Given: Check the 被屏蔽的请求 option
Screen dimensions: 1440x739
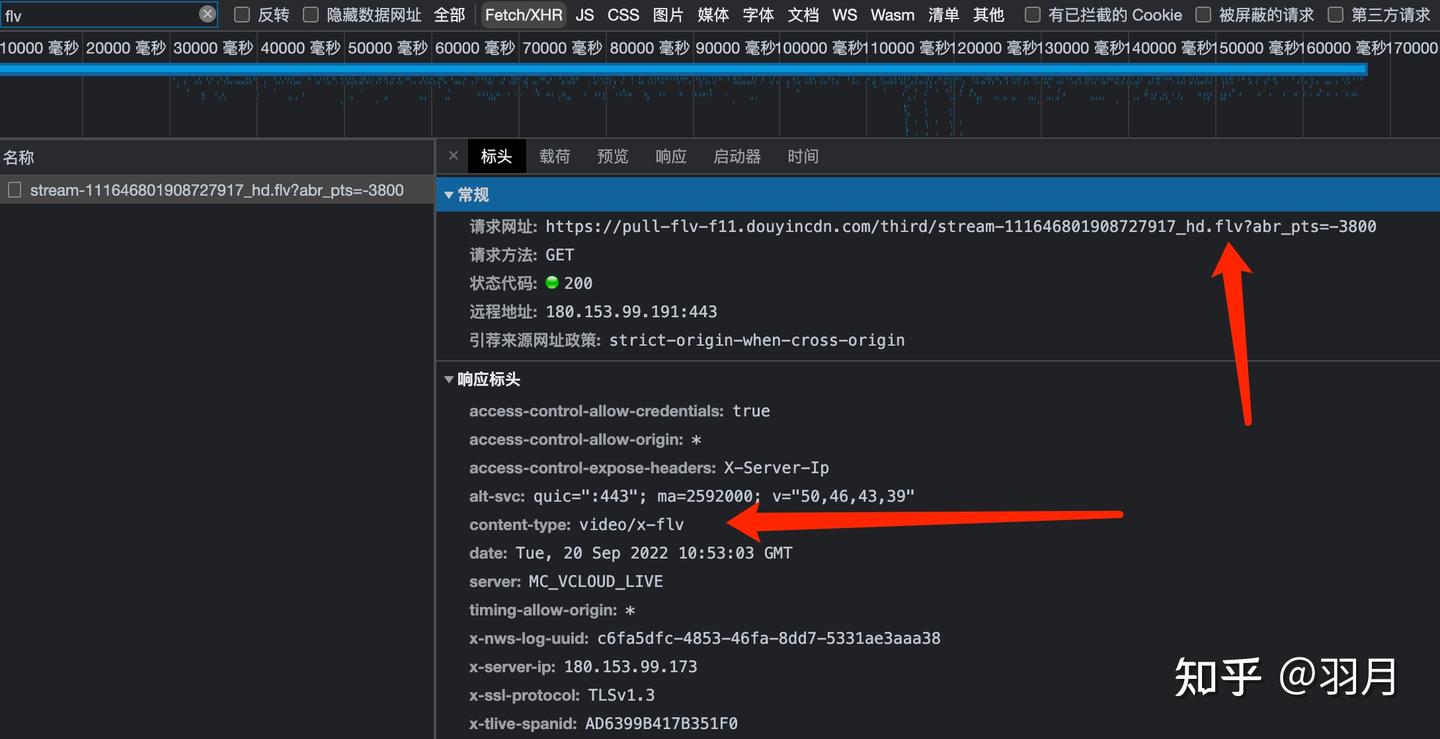Looking at the screenshot, I should 1205,14.
